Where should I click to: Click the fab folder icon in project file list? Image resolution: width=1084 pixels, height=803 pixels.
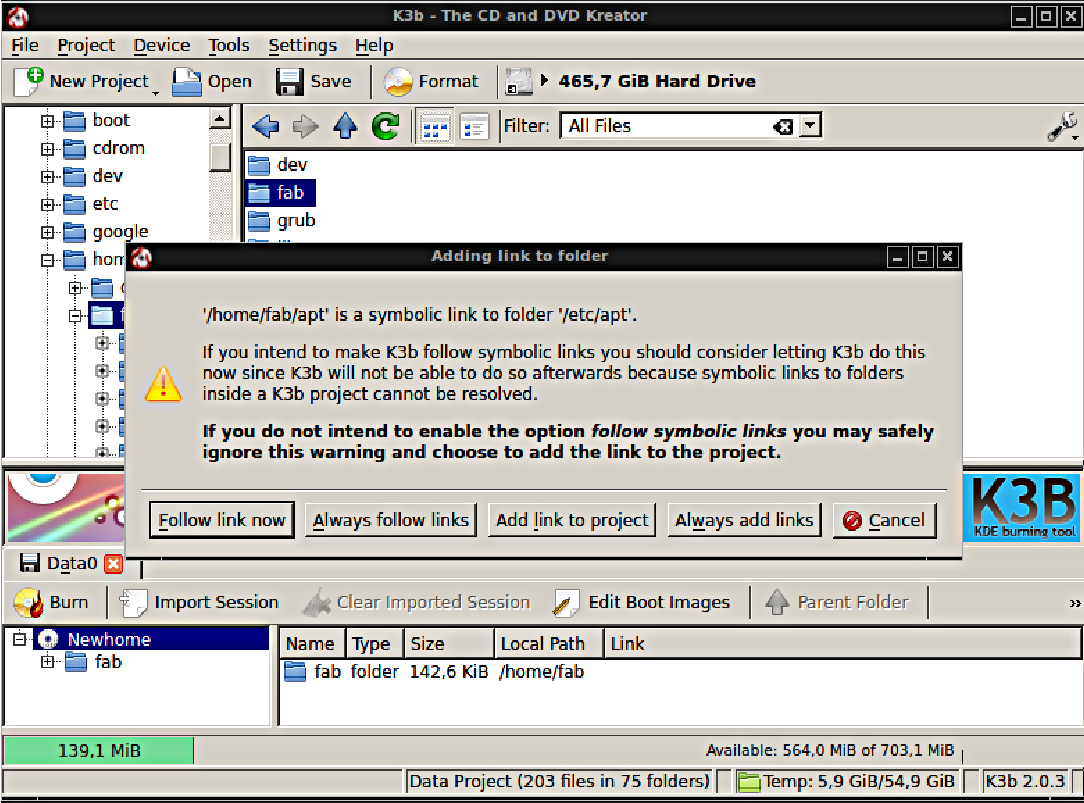click(295, 672)
